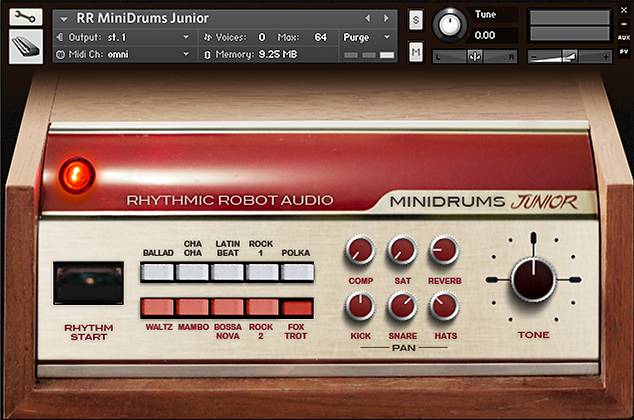Toggle the AUX button
634x420 pixels.
click(623, 38)
